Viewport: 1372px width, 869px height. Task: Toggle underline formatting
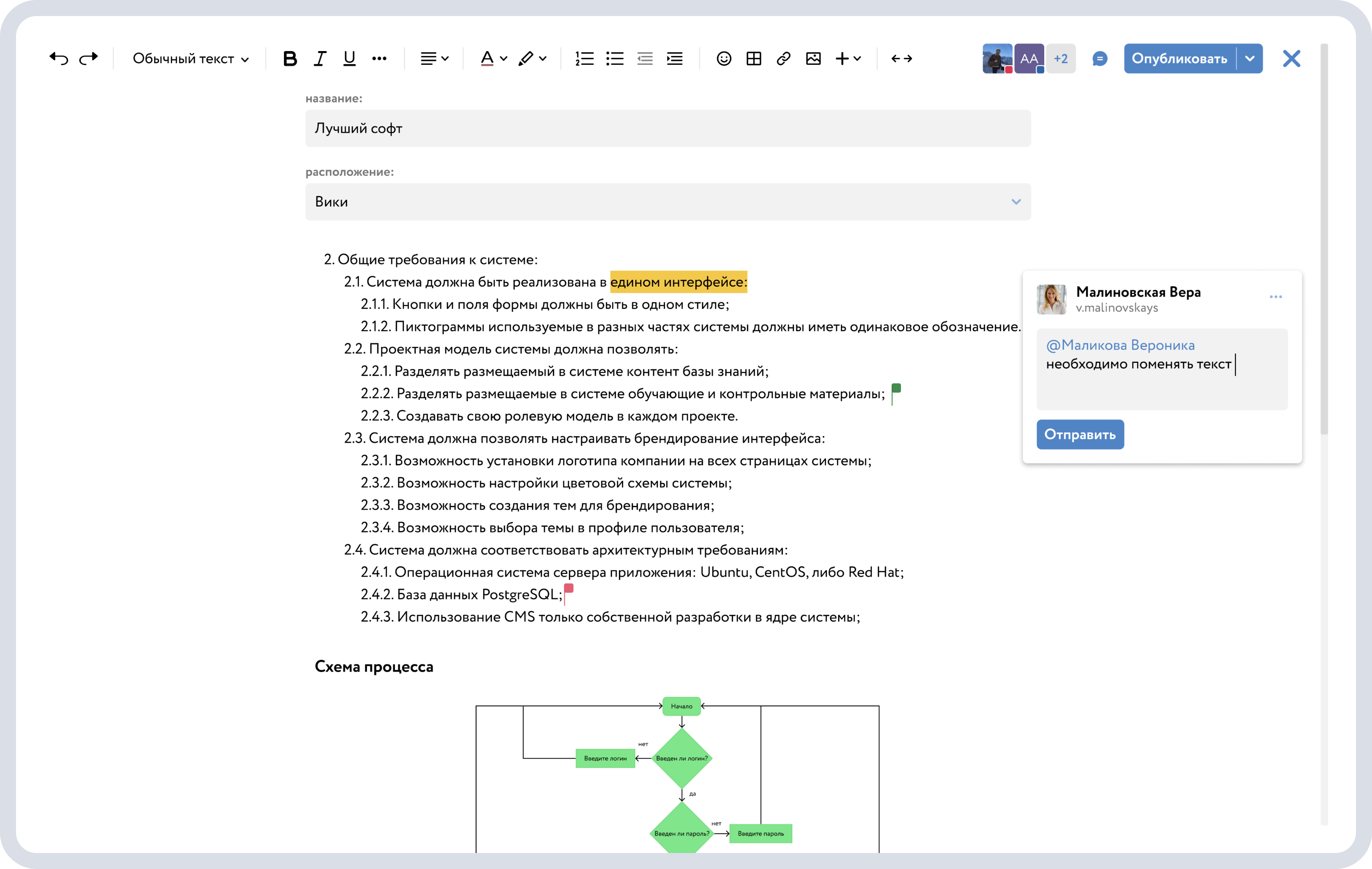pos(349,58)
